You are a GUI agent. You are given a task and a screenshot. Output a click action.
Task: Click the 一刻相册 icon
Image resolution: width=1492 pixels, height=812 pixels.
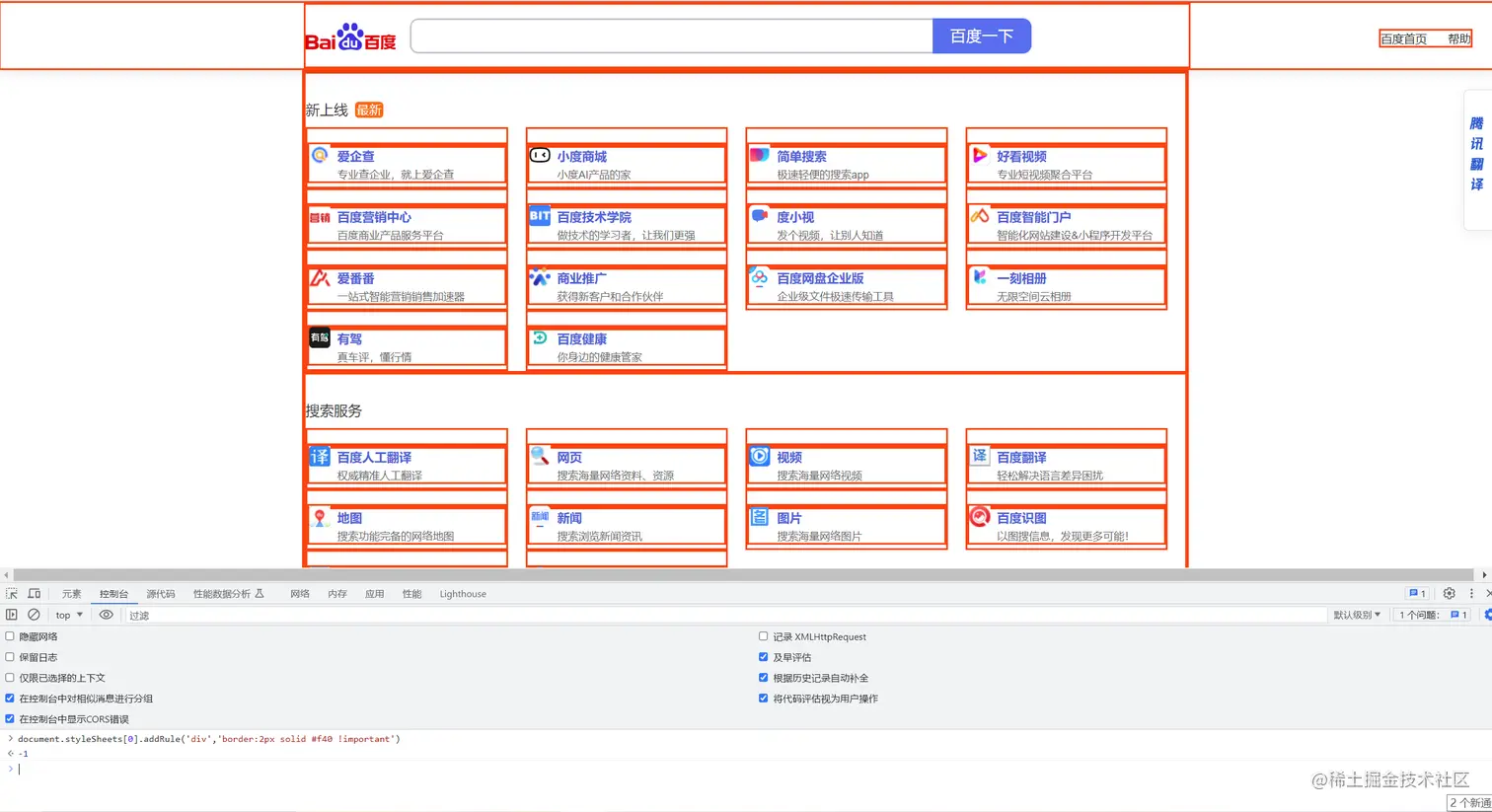coord(979,277)
